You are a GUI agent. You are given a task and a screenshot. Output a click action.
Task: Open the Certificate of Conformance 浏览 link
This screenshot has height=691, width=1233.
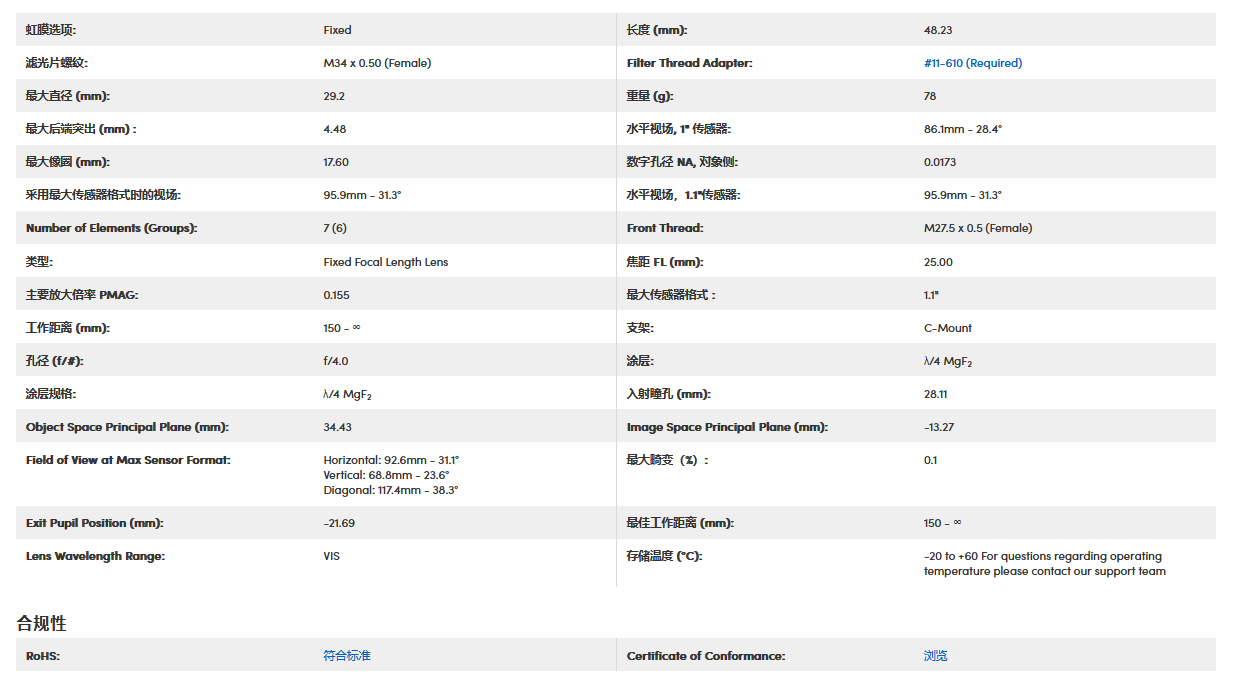(x=935, y=656)
